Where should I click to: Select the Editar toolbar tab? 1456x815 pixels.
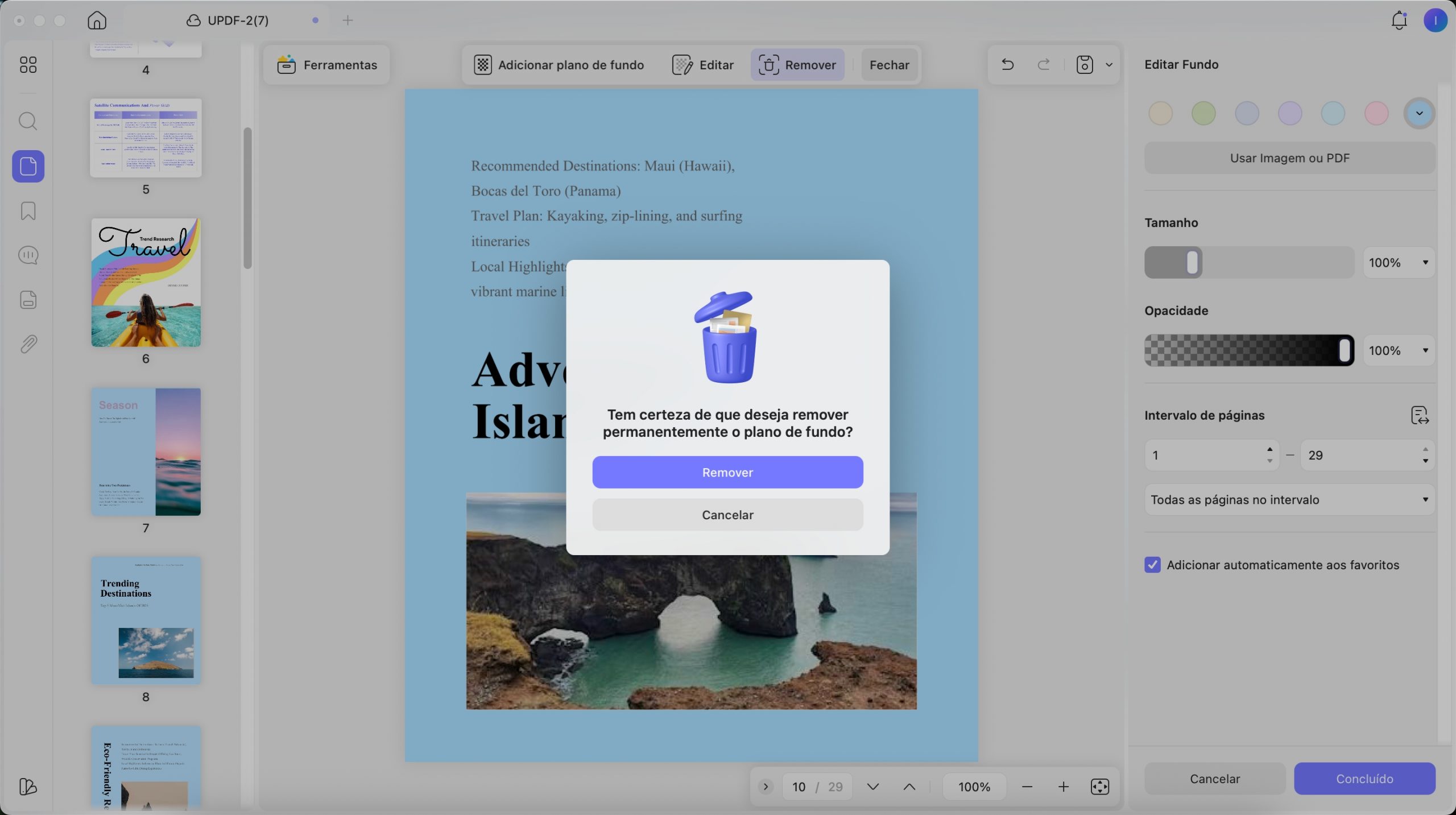(702, 65)
